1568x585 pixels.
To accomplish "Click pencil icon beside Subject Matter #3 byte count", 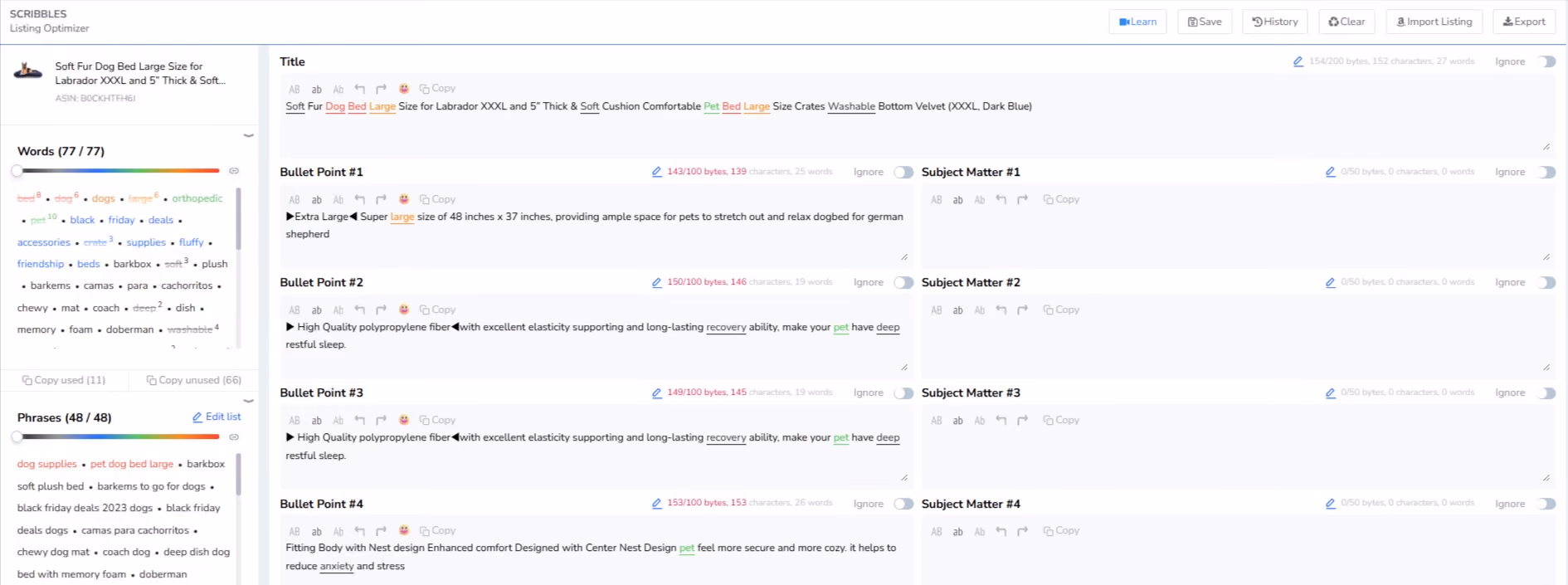I will tap(1330, 393).
